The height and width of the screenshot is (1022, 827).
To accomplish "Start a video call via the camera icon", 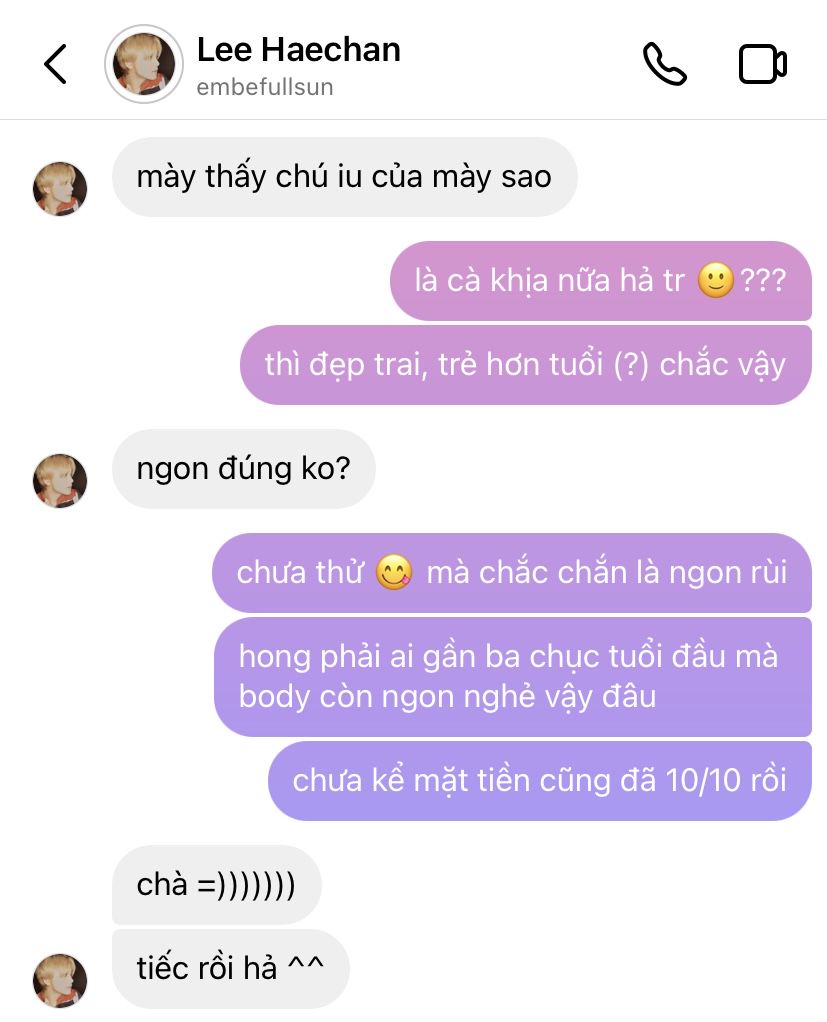I will (x=762, y=64).
